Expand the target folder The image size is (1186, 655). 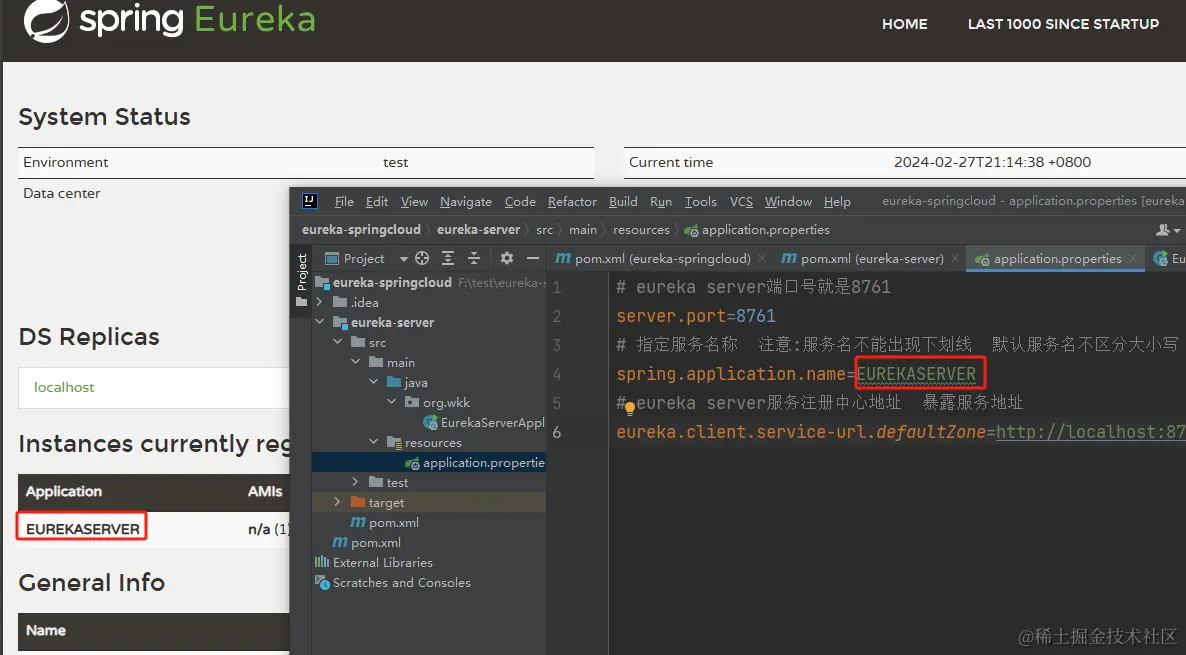(x=337, y=502)
